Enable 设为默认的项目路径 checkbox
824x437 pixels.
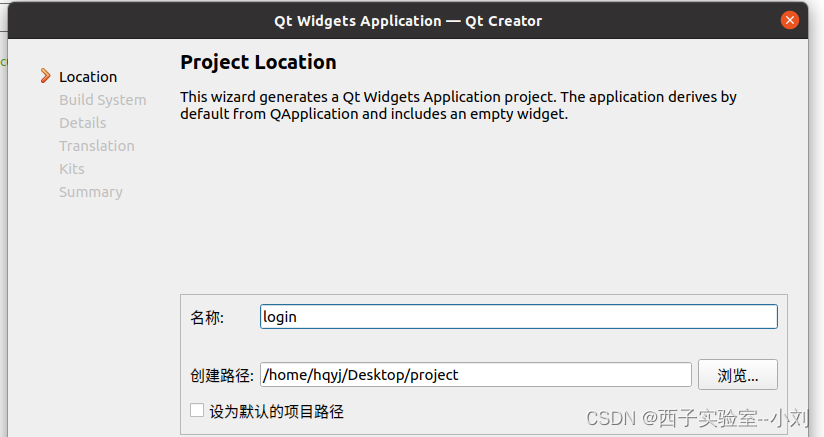point(197,410)
